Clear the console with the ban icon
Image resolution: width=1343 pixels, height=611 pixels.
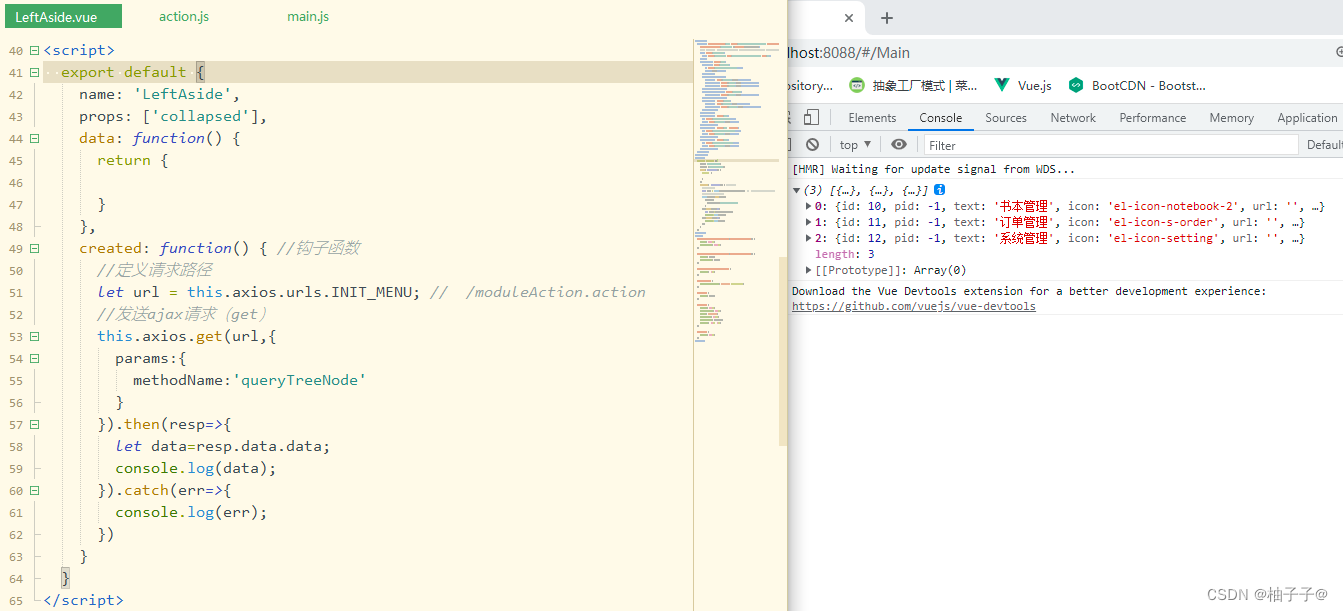tap(813, 145)
